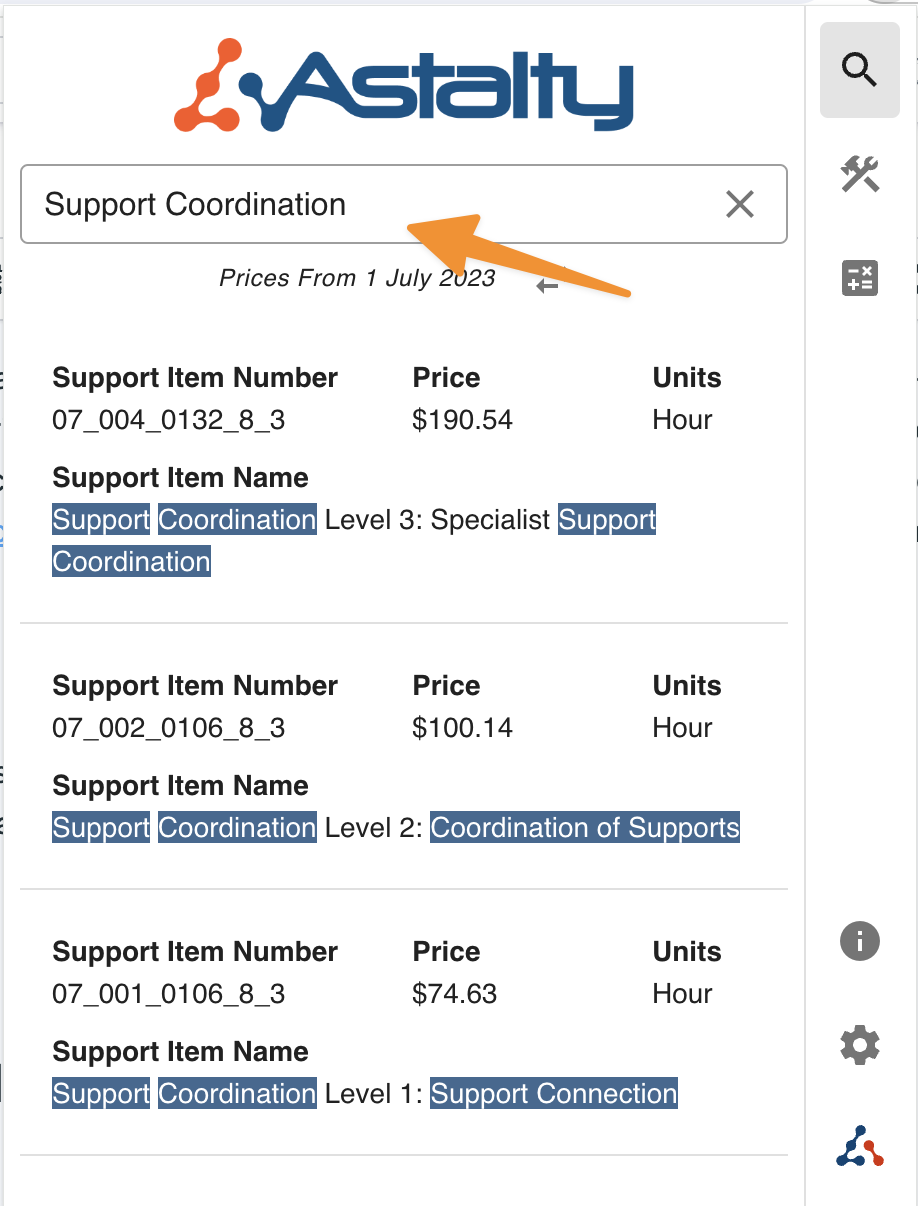Select support item number 07_001_0106_8_3
Viewport: 918px width, 1206px height.
[x=168, y=994]
